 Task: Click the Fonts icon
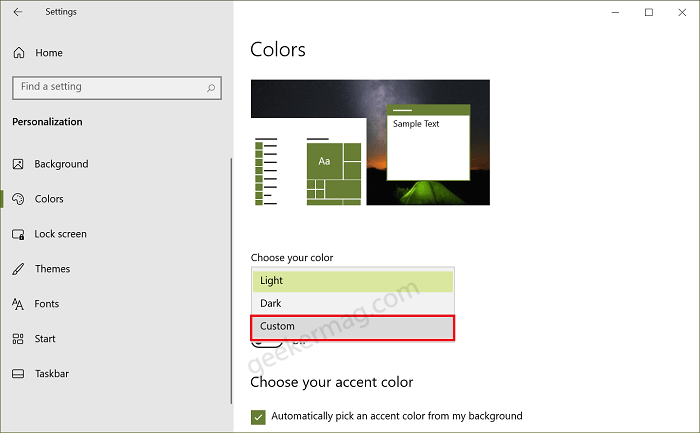[18, 304]
